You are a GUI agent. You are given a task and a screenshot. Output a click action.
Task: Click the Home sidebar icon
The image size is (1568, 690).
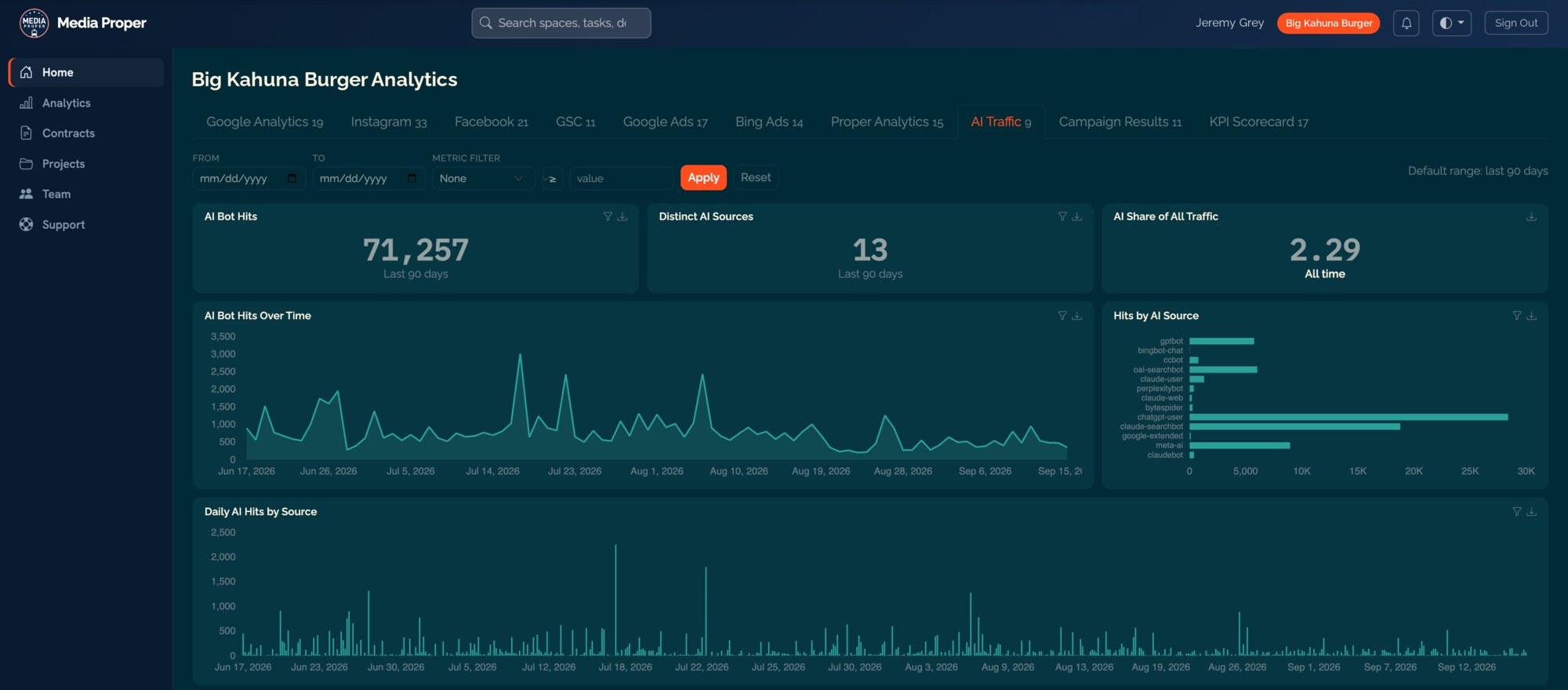(27, 72)
